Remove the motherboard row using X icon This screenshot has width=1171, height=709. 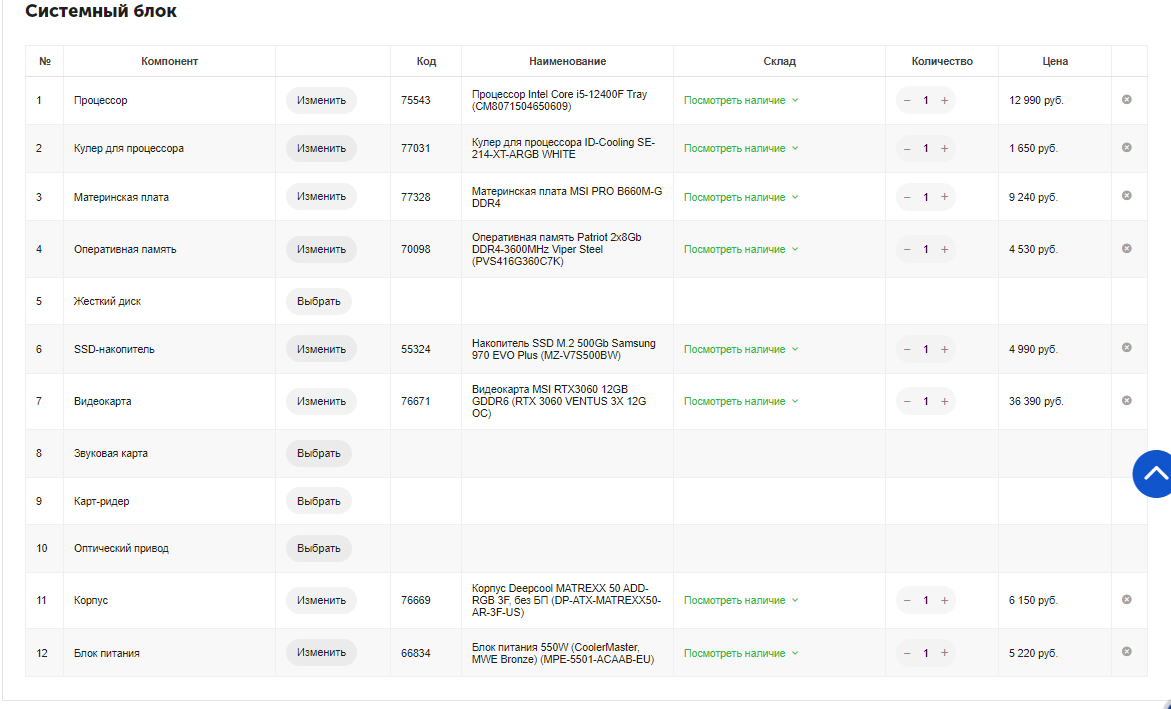coord(1126,196)
